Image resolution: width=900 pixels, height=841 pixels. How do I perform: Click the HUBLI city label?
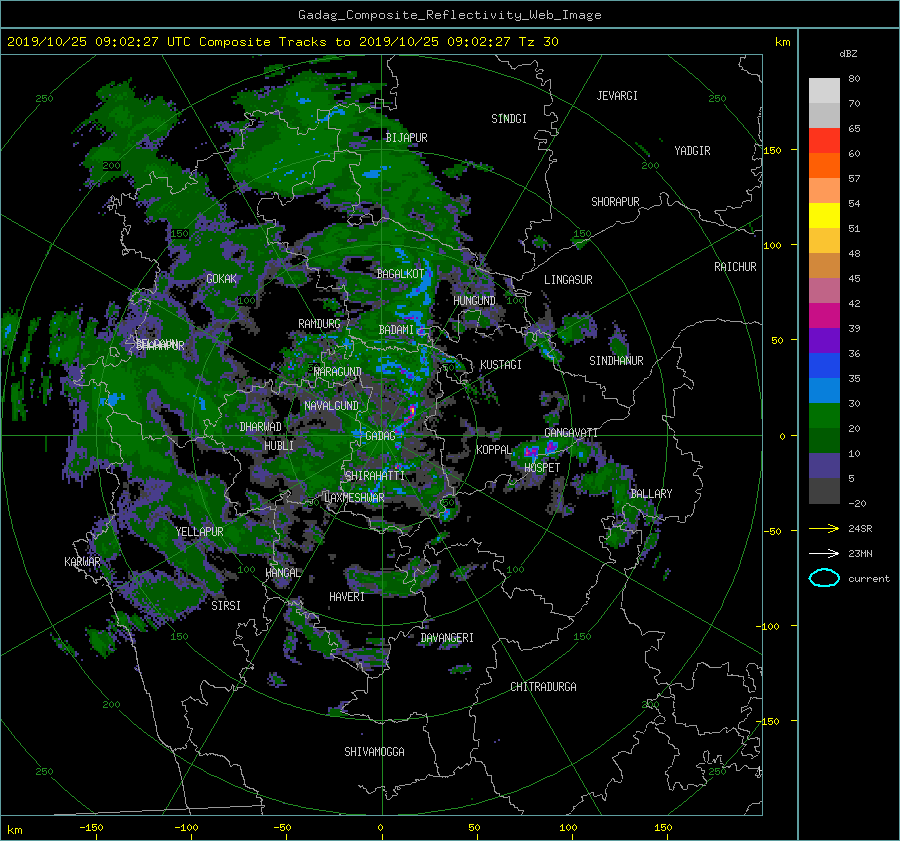279,445
